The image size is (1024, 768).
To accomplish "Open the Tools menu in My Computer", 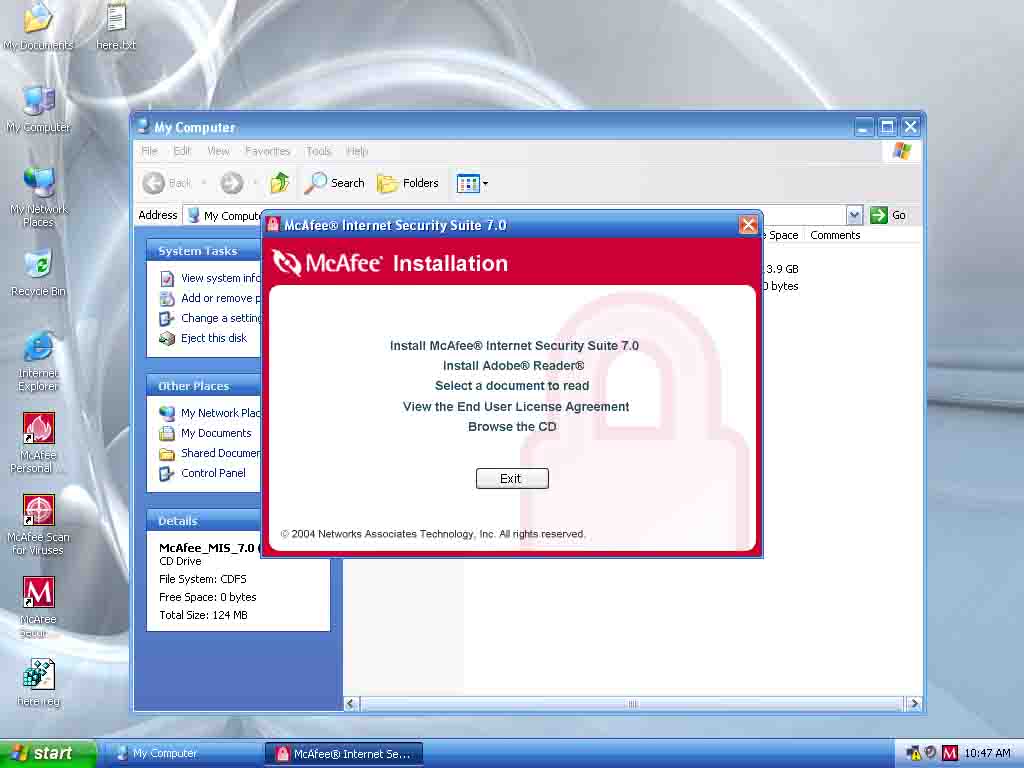I will tap(318, 151).
